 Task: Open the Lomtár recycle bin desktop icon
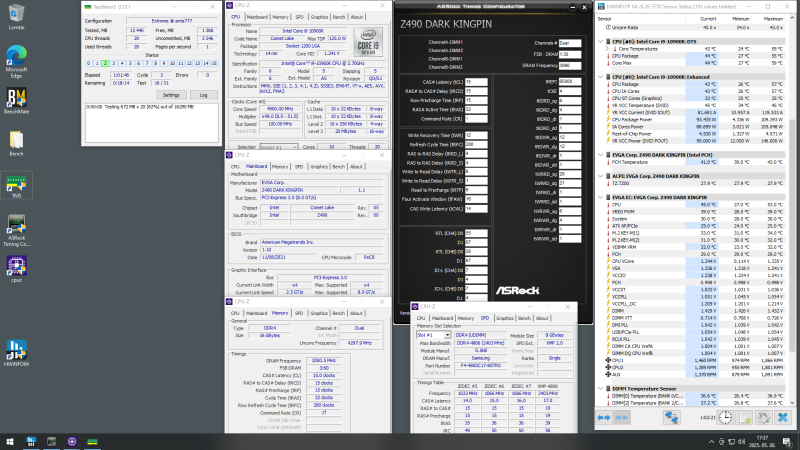(x=16, y=17)
